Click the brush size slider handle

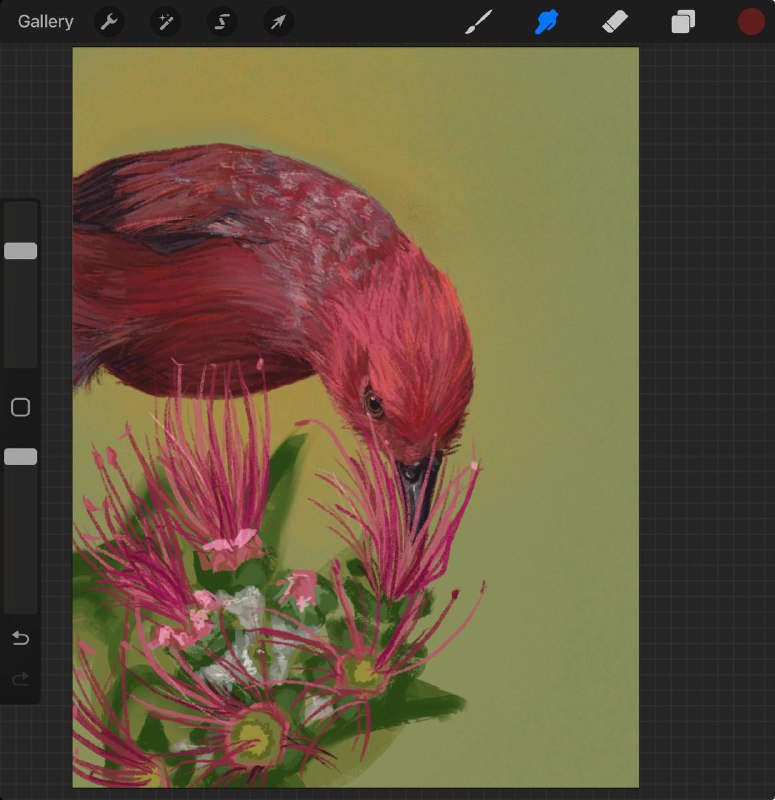coord(20,251)
